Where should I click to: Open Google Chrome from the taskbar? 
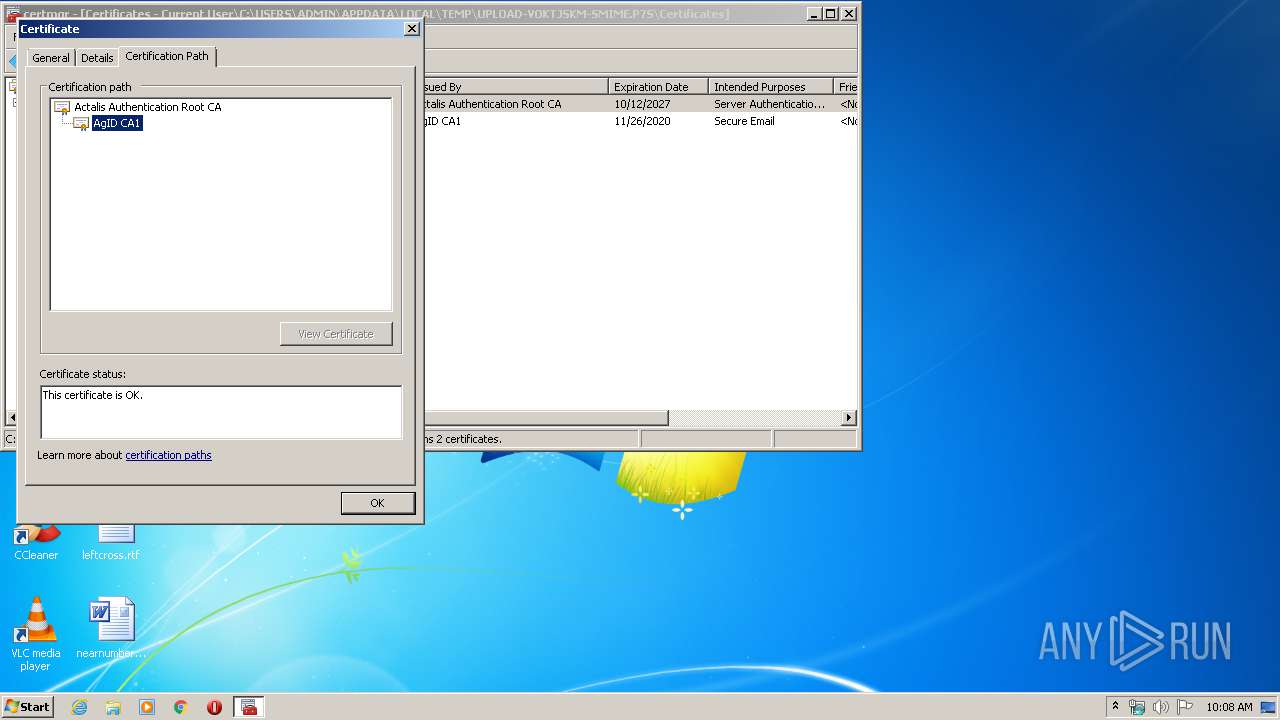pos(181,707)
